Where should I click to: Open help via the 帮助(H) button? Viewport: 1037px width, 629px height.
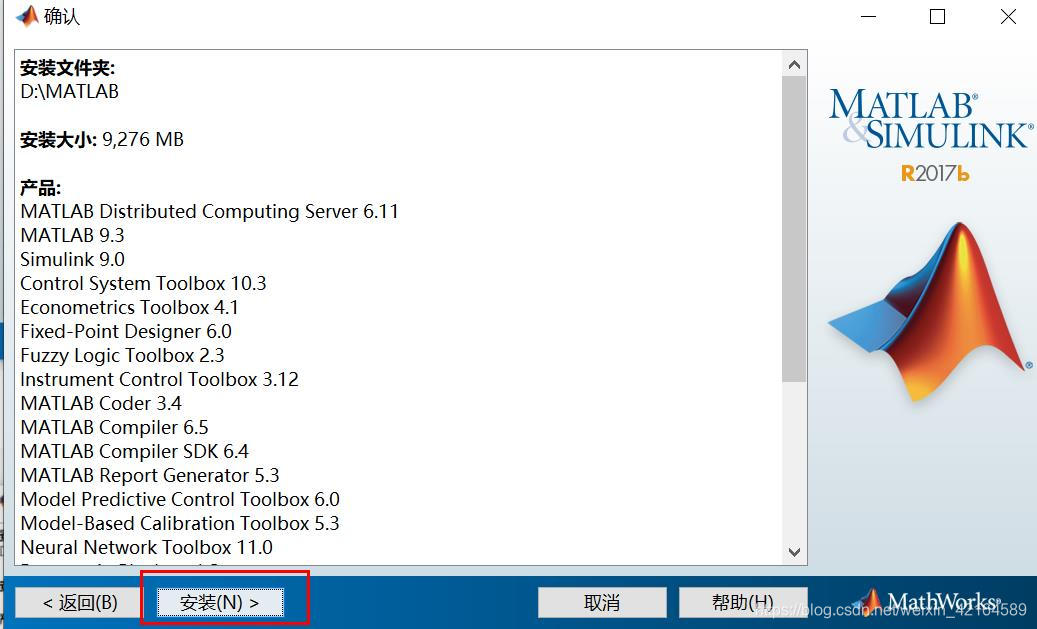742,602
